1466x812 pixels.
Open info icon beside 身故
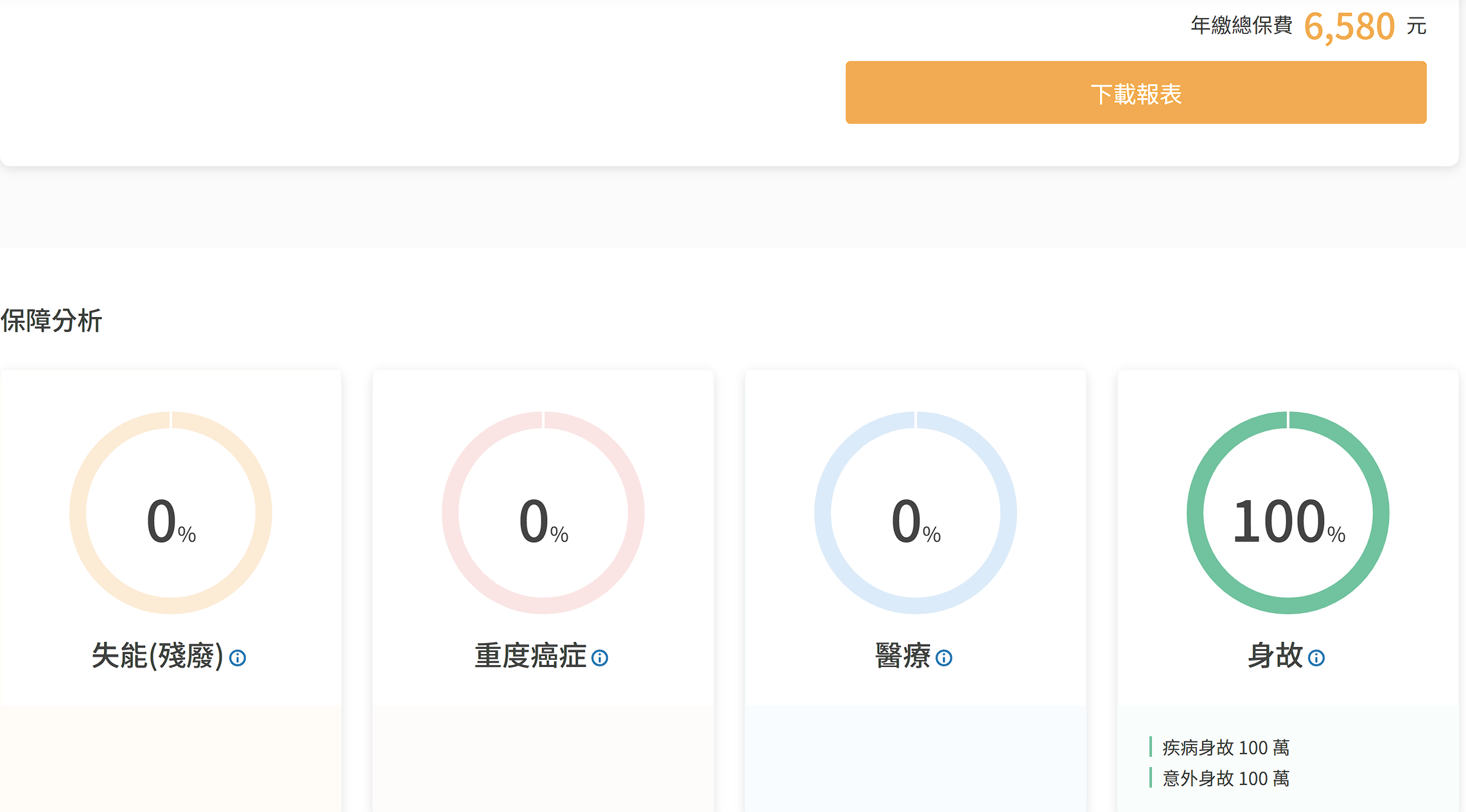coord(1316,658)
